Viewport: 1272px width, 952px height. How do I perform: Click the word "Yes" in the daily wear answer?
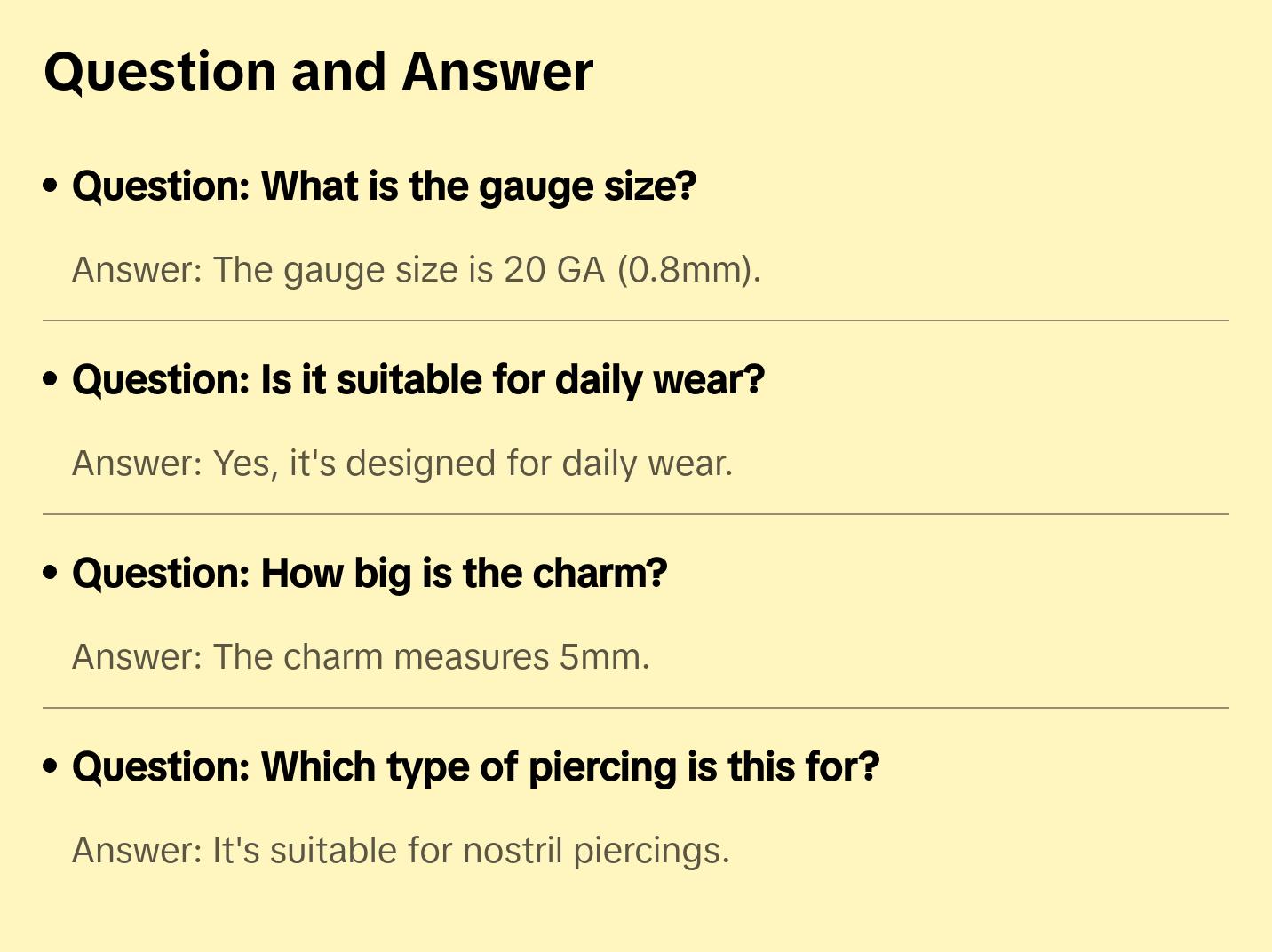coord(243,464)
